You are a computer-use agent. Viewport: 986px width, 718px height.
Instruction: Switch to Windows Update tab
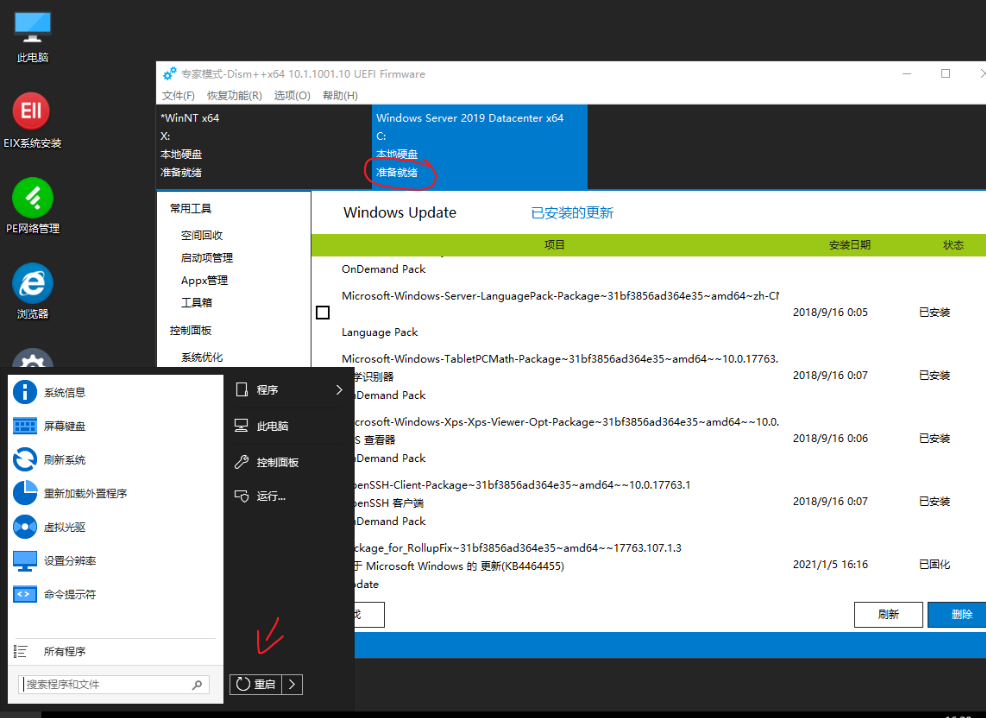pos(399,213)
